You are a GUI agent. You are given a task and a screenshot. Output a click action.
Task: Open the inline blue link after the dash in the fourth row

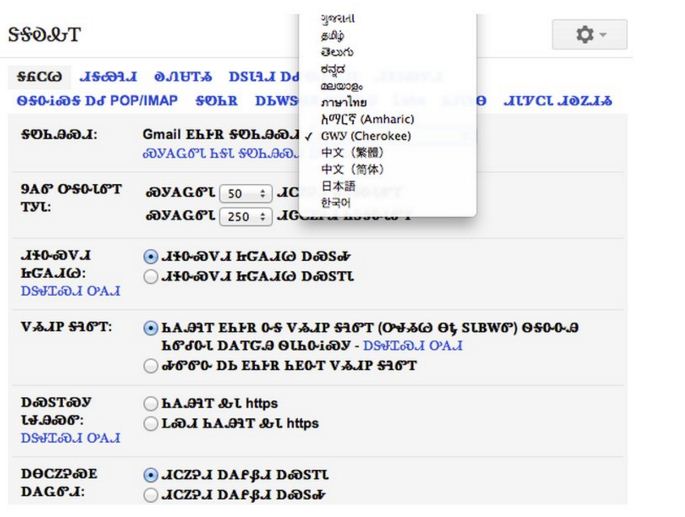coord(413,346)
